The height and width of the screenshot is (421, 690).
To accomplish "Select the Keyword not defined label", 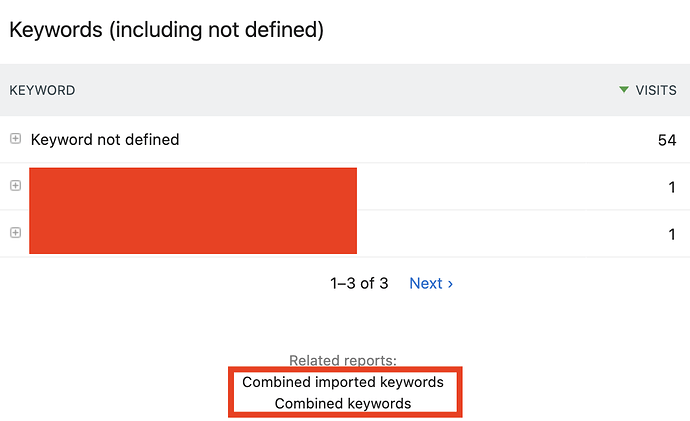I will (105, 139).
